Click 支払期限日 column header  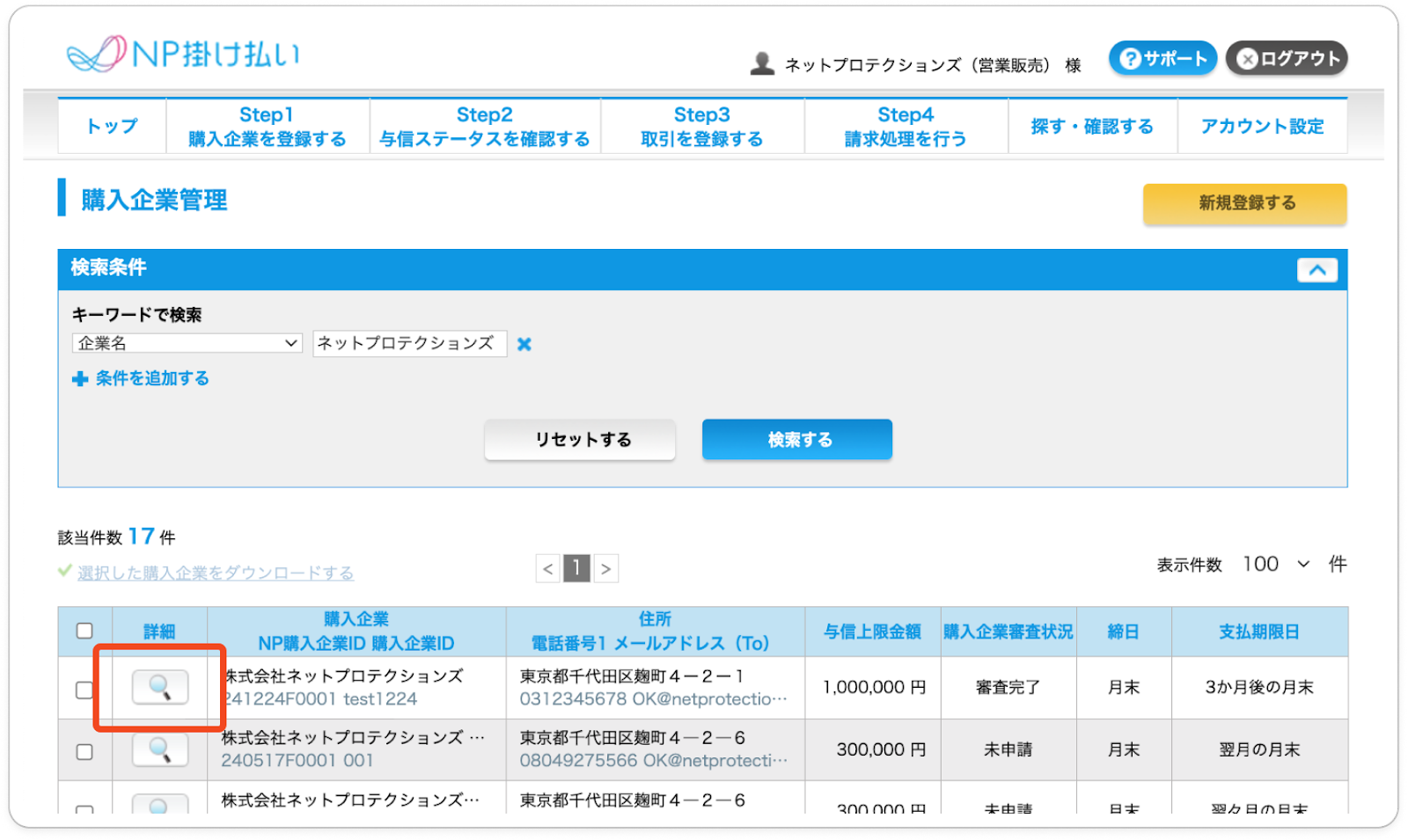1259,632
